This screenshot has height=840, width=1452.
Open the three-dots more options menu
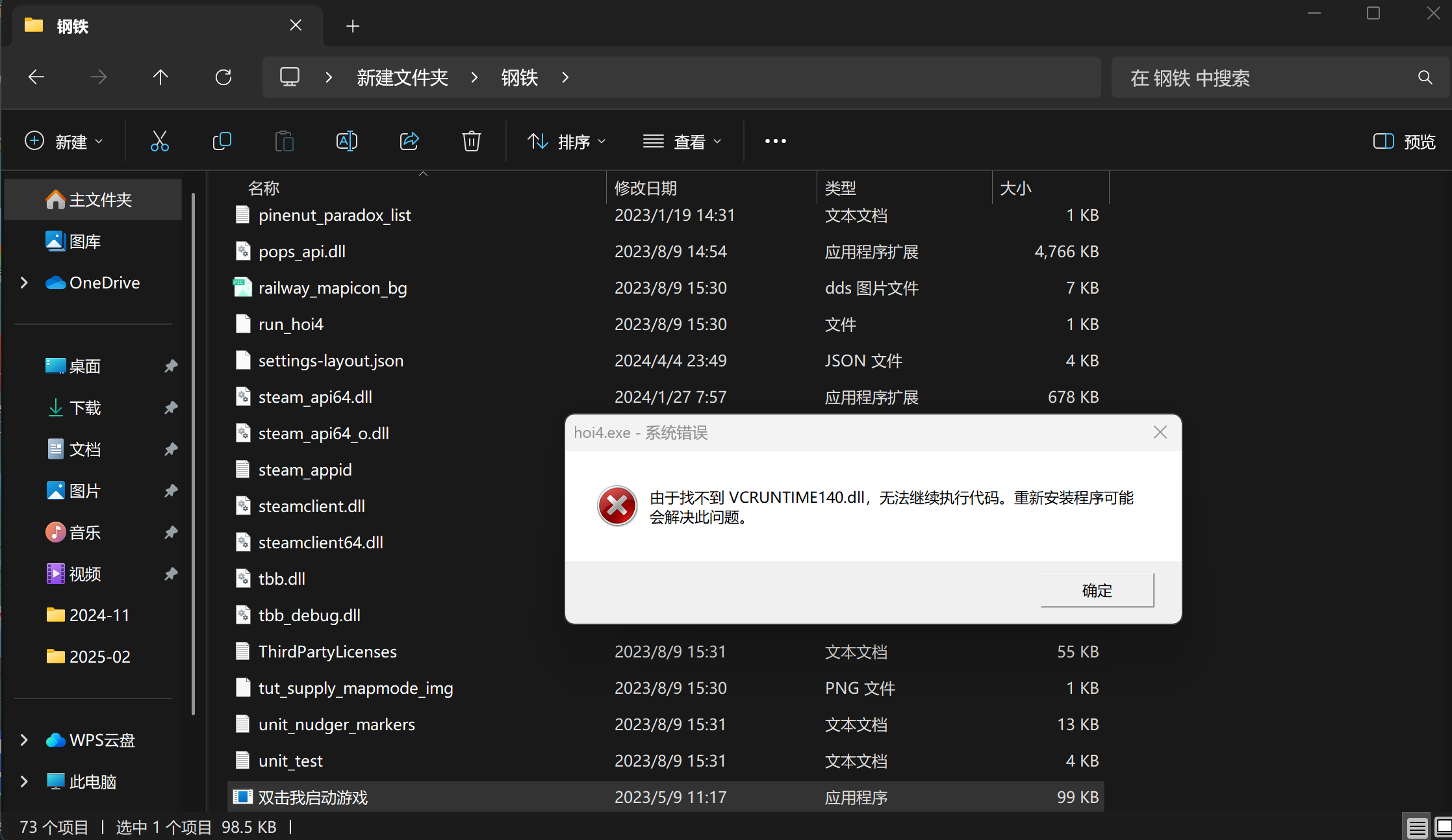pyautogui.click(x=775, y=141)
